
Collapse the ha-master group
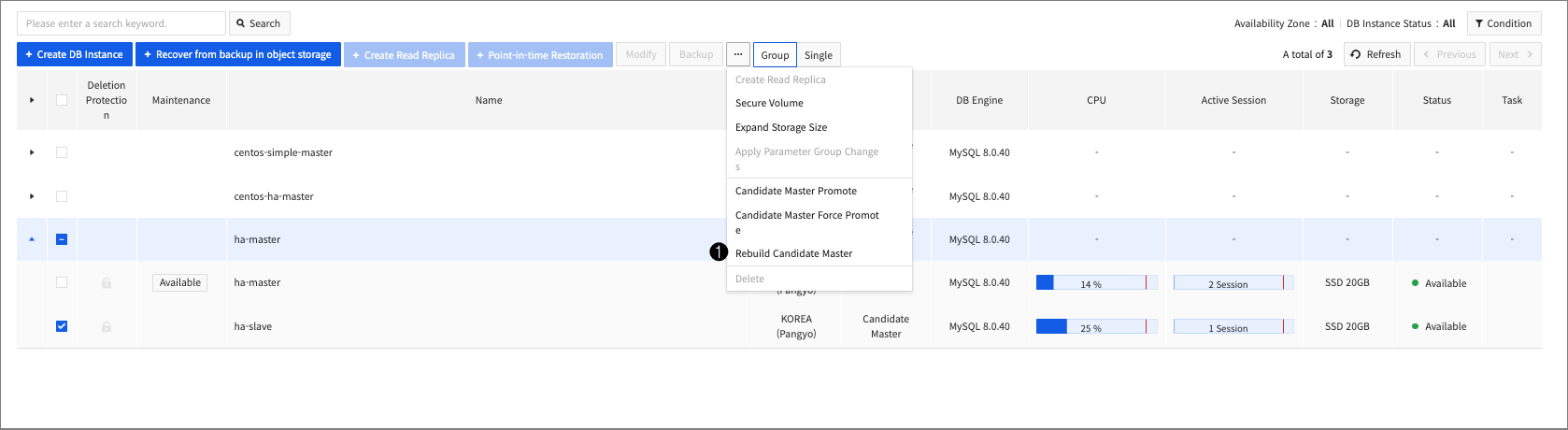tap(32, 239)
